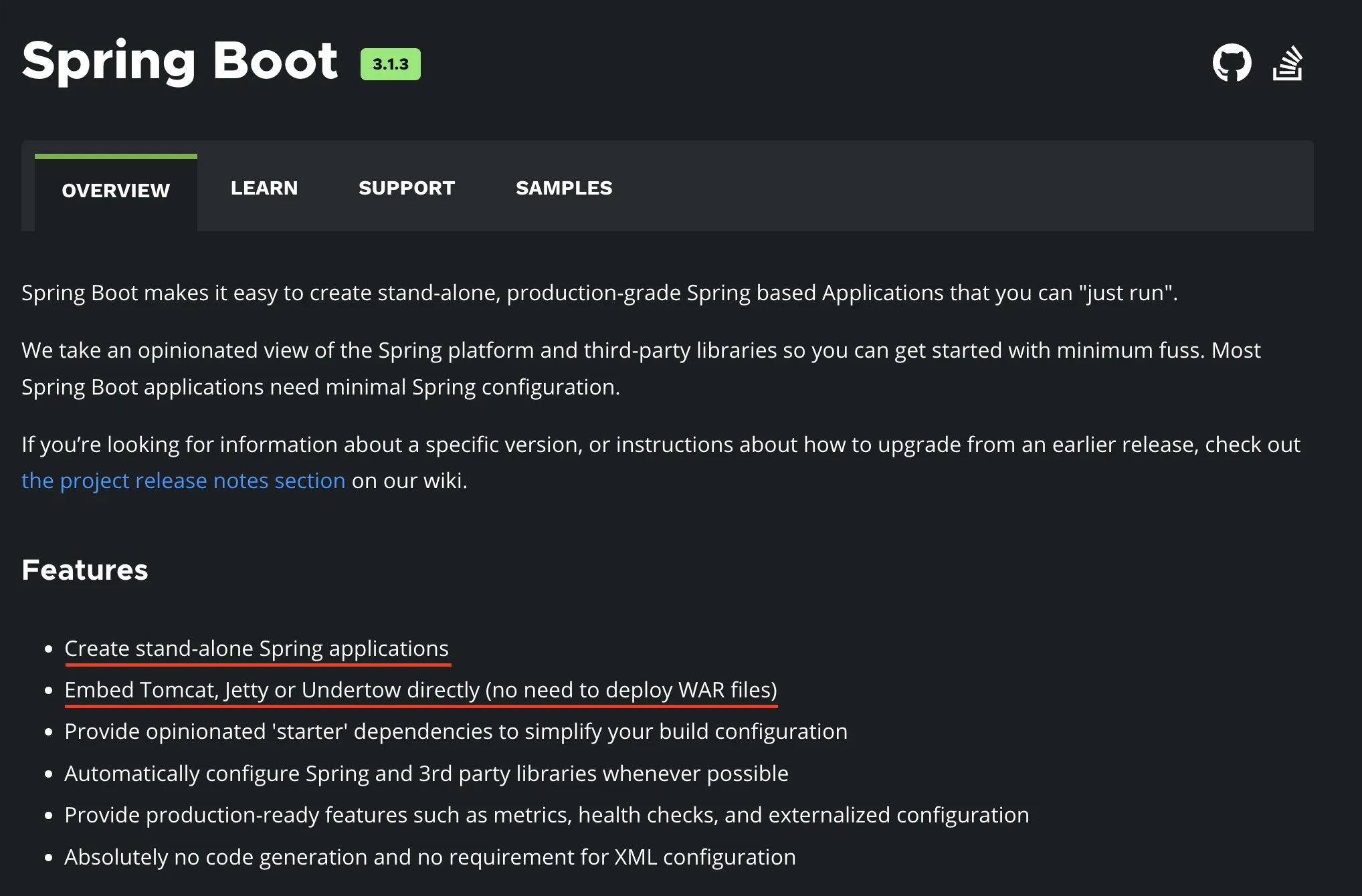Click 'Create stand-alone Spring applications' list item
Image resolution: width=1362 pixels, height=896 pixels.
257,649
